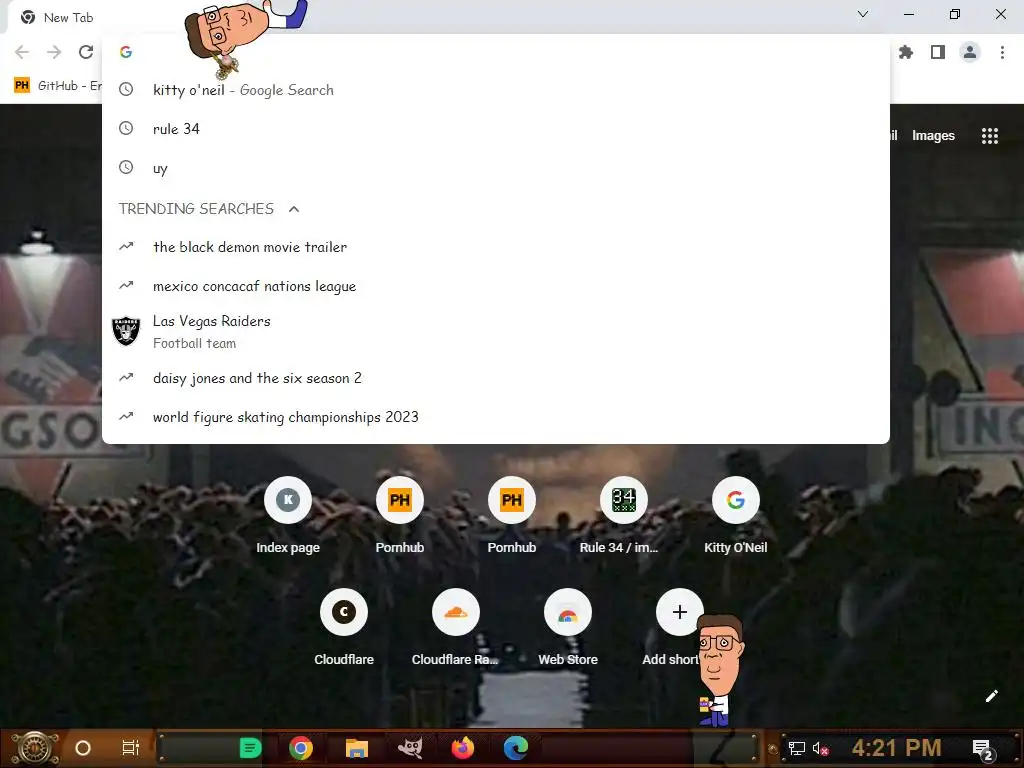The height and width of the screenshot is (768, 1024).
Task: Click the browser Back arrow
Action: coord(22,52)
